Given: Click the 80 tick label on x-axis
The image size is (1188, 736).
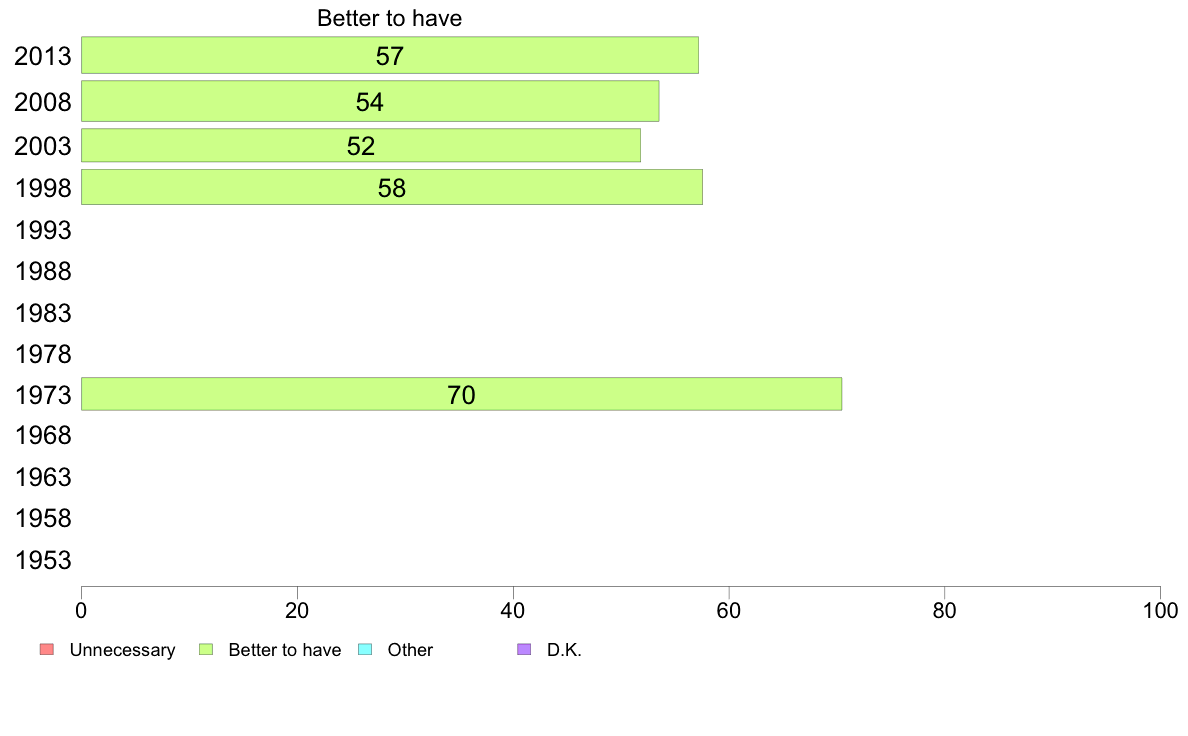Looking at the screenshot, I should (944, 611).
